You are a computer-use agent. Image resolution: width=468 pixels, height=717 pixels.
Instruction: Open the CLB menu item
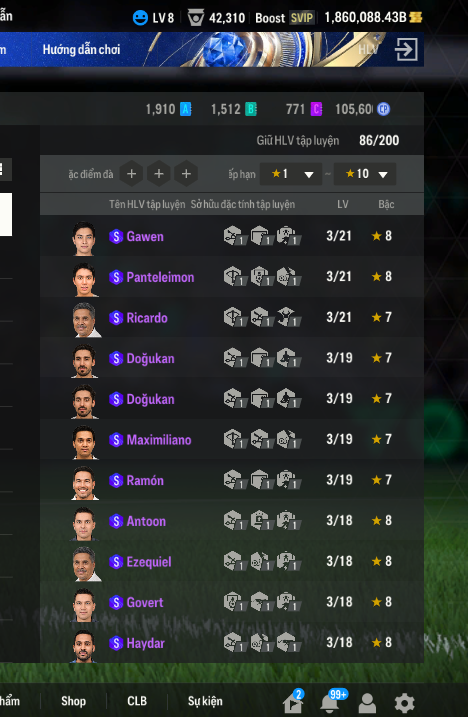(x=137, y=701)
